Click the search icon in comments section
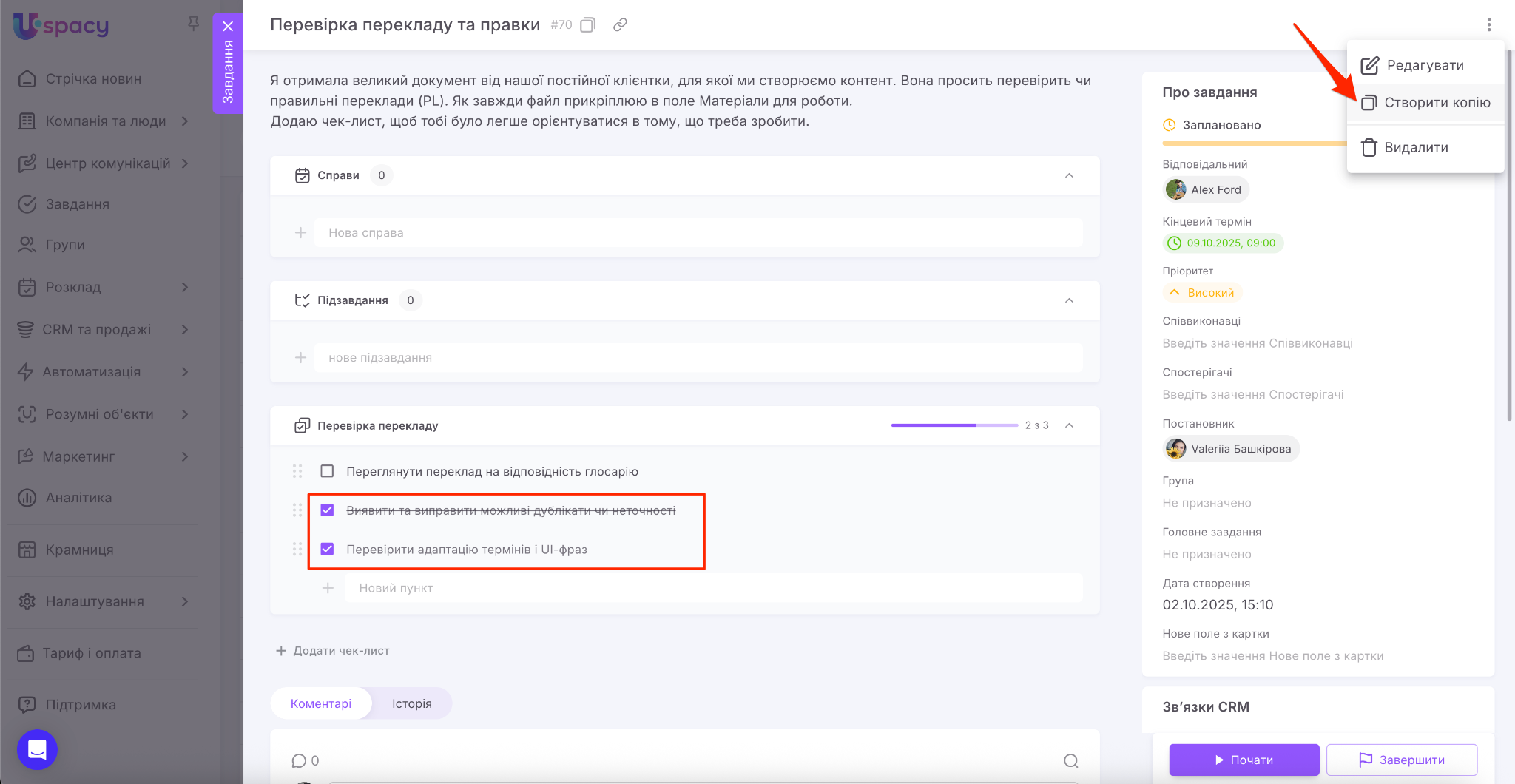The width and height of the screenshot is (1515, 784). [x=1070, y=760]
